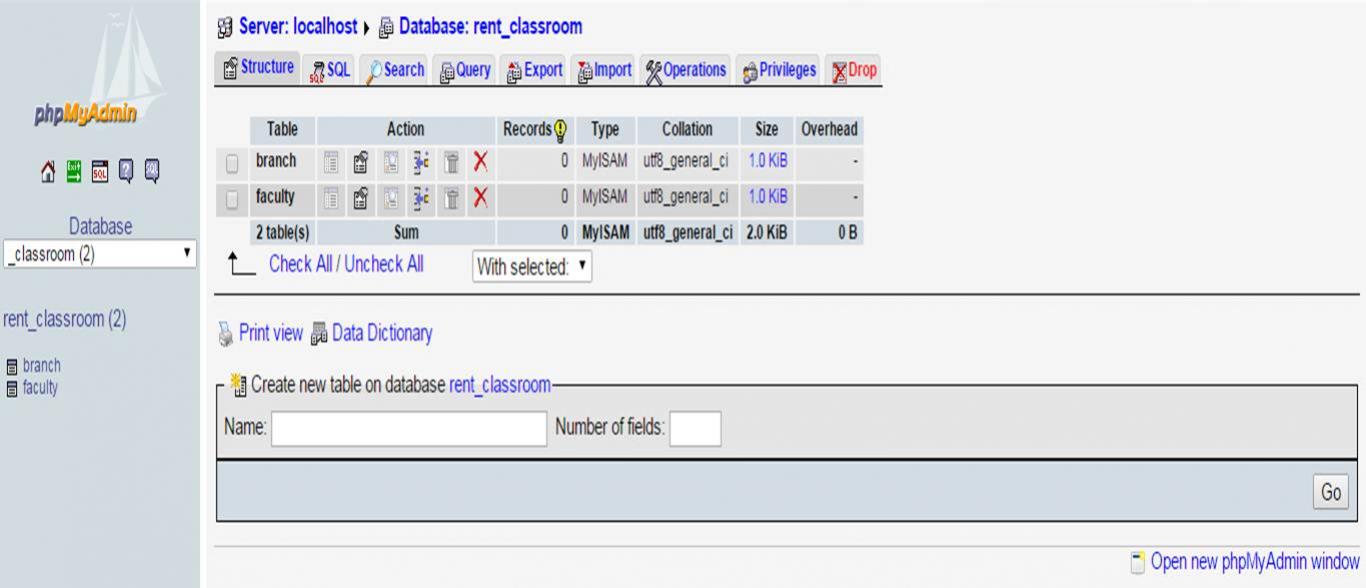Click the 2.0 KiB total size cell
This screenshot has width=1366, height=588.
[765, 232]
